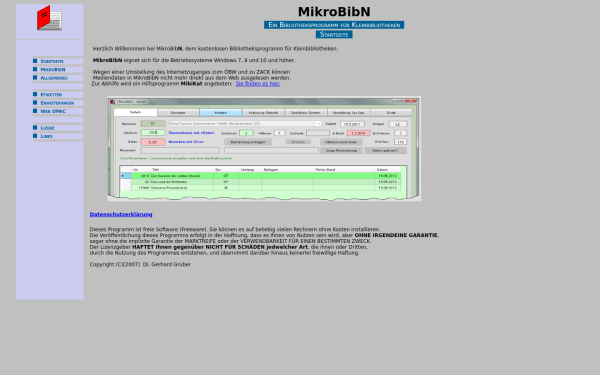Click the bold word 'MibiKat'
The height and width of the screenshot is (375, 600).
coord(191,83)
